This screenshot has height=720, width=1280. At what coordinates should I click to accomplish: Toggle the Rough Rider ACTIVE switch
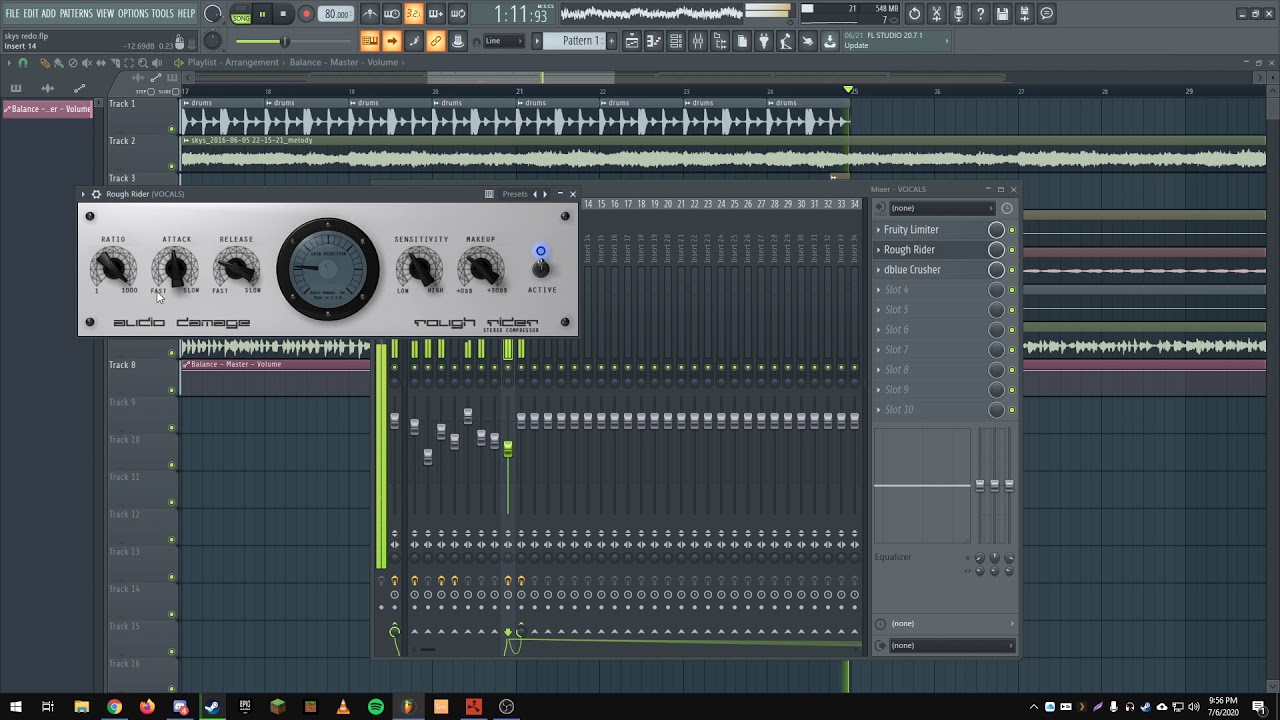click(x=541, y=267)
